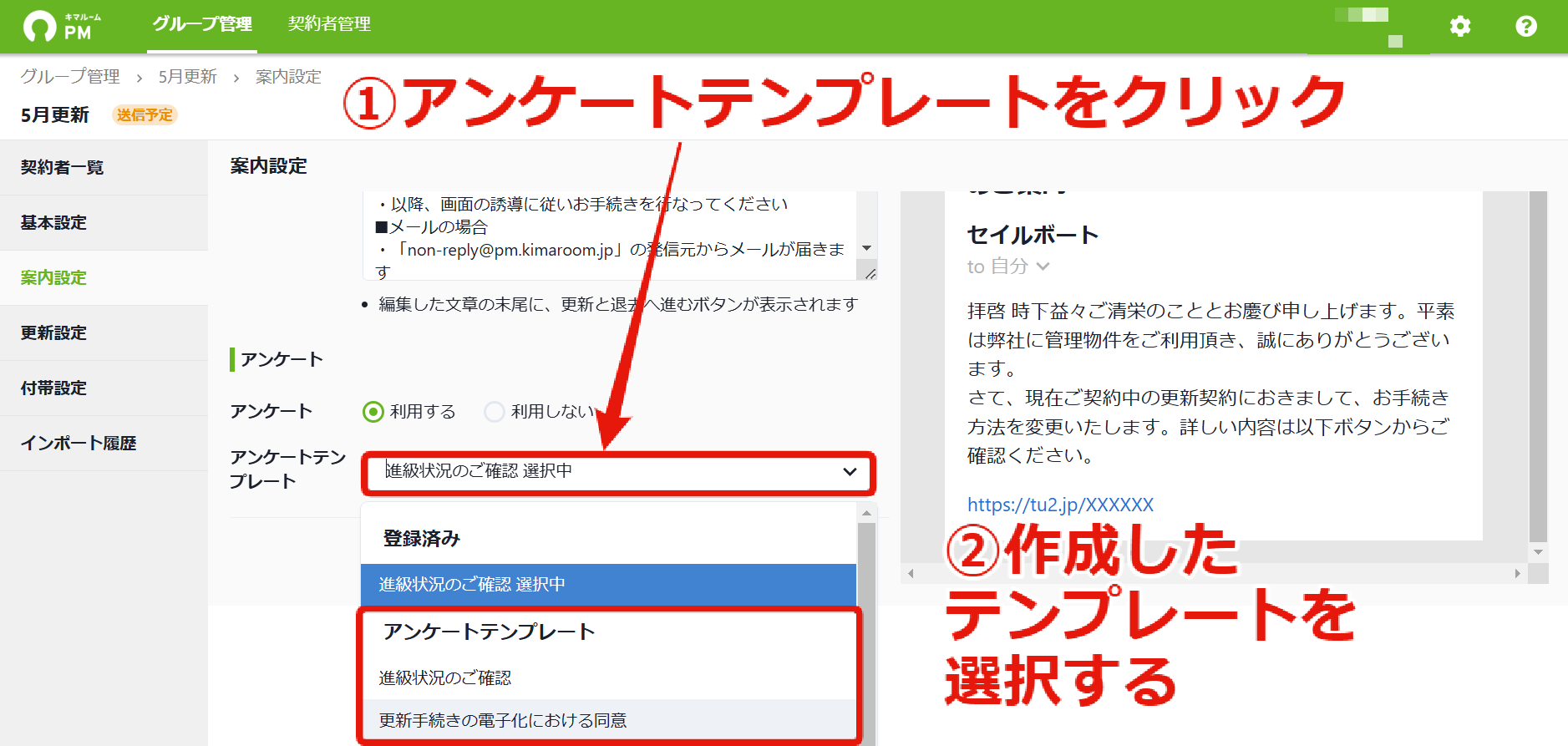This screenshot has height=746, width=1568.
Task: Click inside the message text area
Action: 610,236
